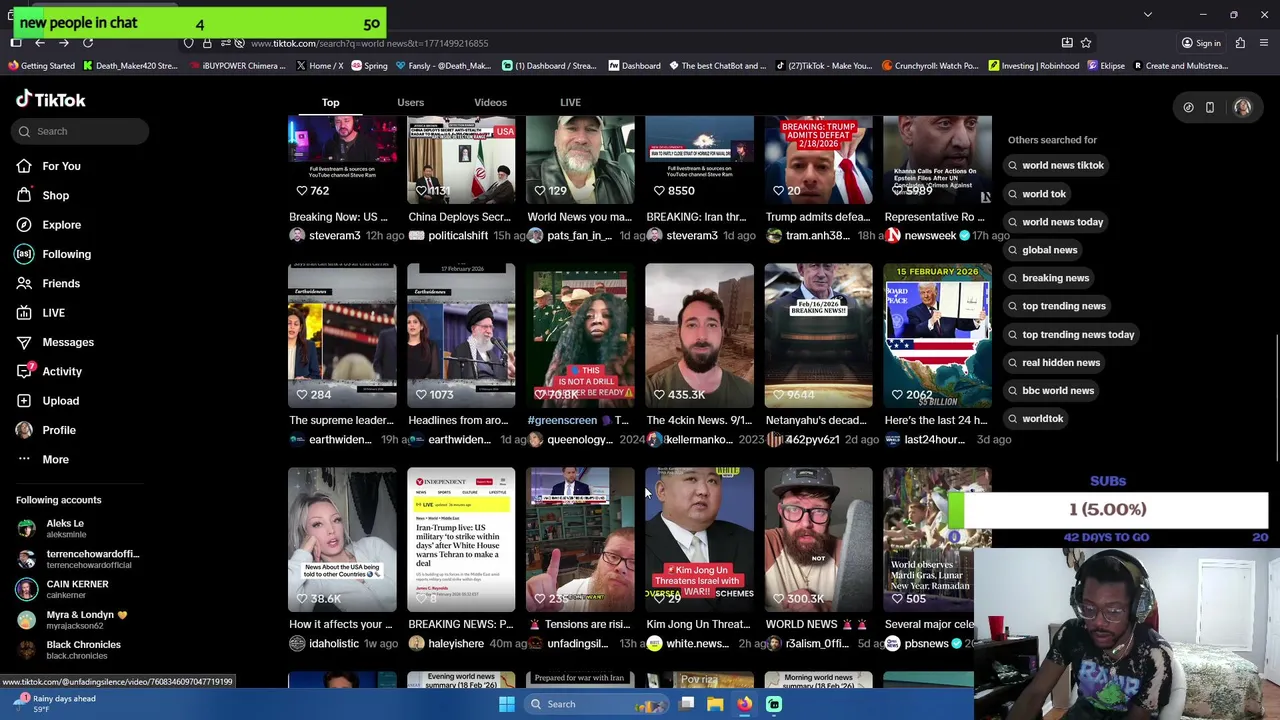The height and width of the screenshot is (720, 1280).
Task: Switch to the Videos tab
Action: [490, 102]
